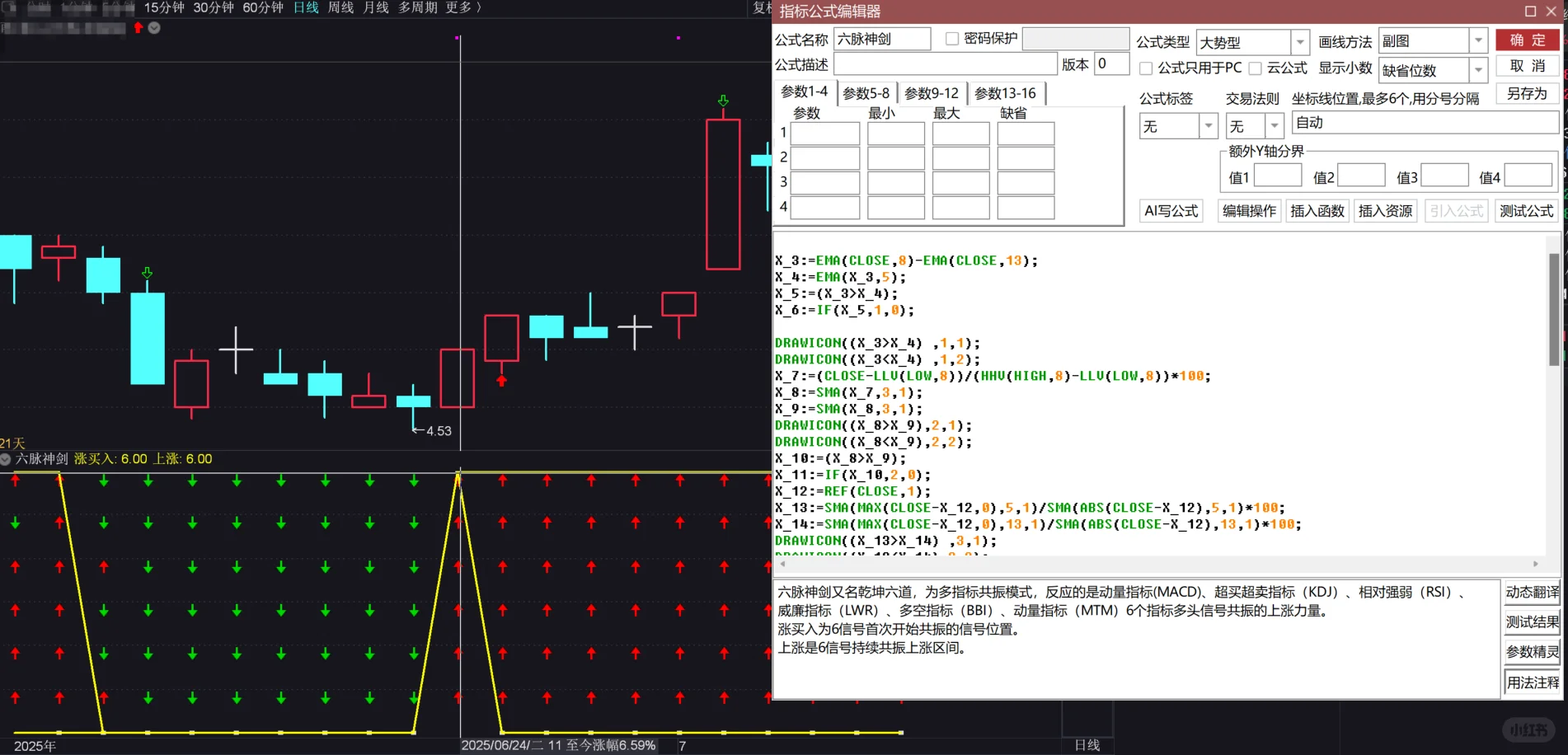Click the red up-arrow marker below red candle
The height and width of the screenshot is (755, 1568).
[x=501, y=380]
